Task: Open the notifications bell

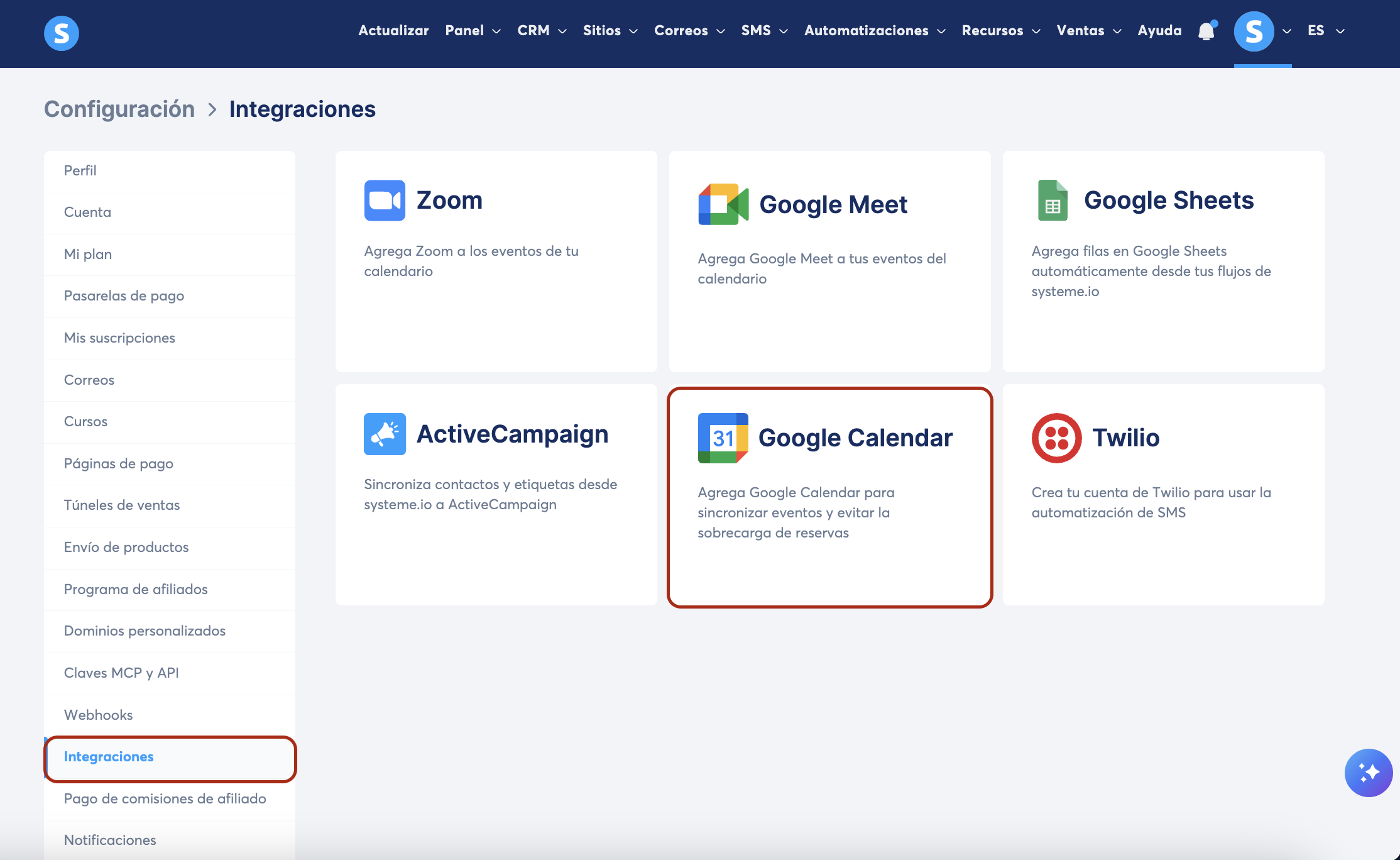Action: click(1206, 31)
